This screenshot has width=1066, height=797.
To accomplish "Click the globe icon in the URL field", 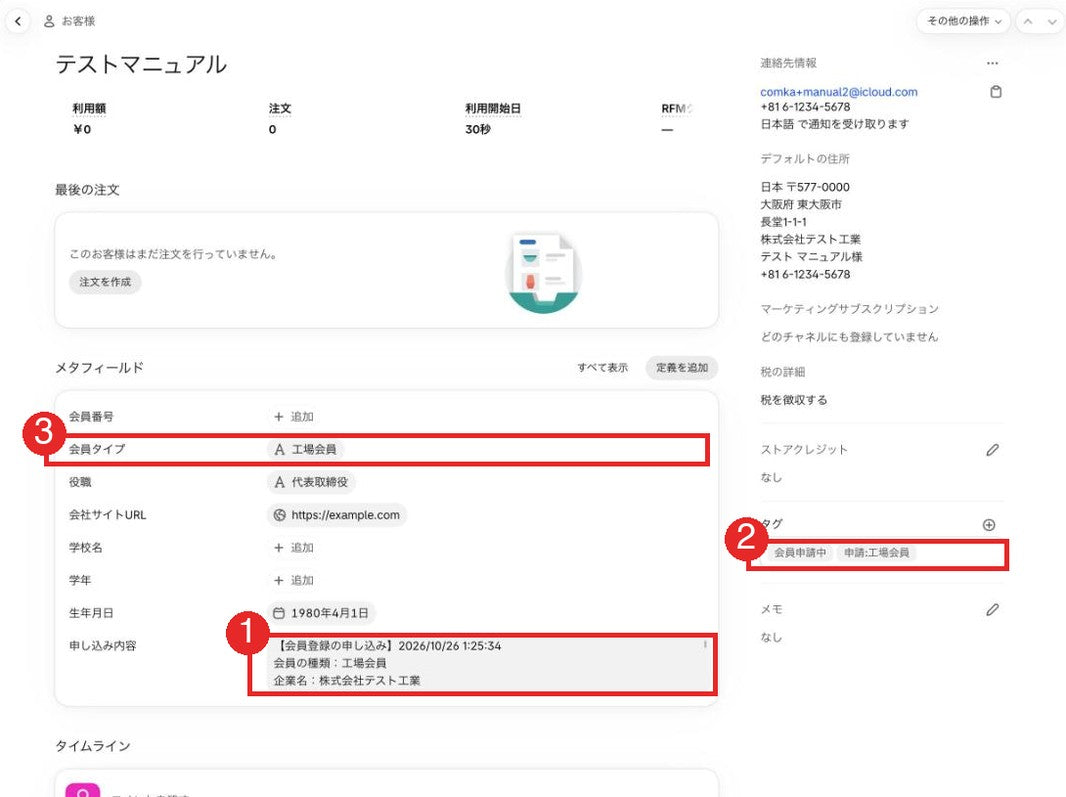I will click(x=279, y=515).
